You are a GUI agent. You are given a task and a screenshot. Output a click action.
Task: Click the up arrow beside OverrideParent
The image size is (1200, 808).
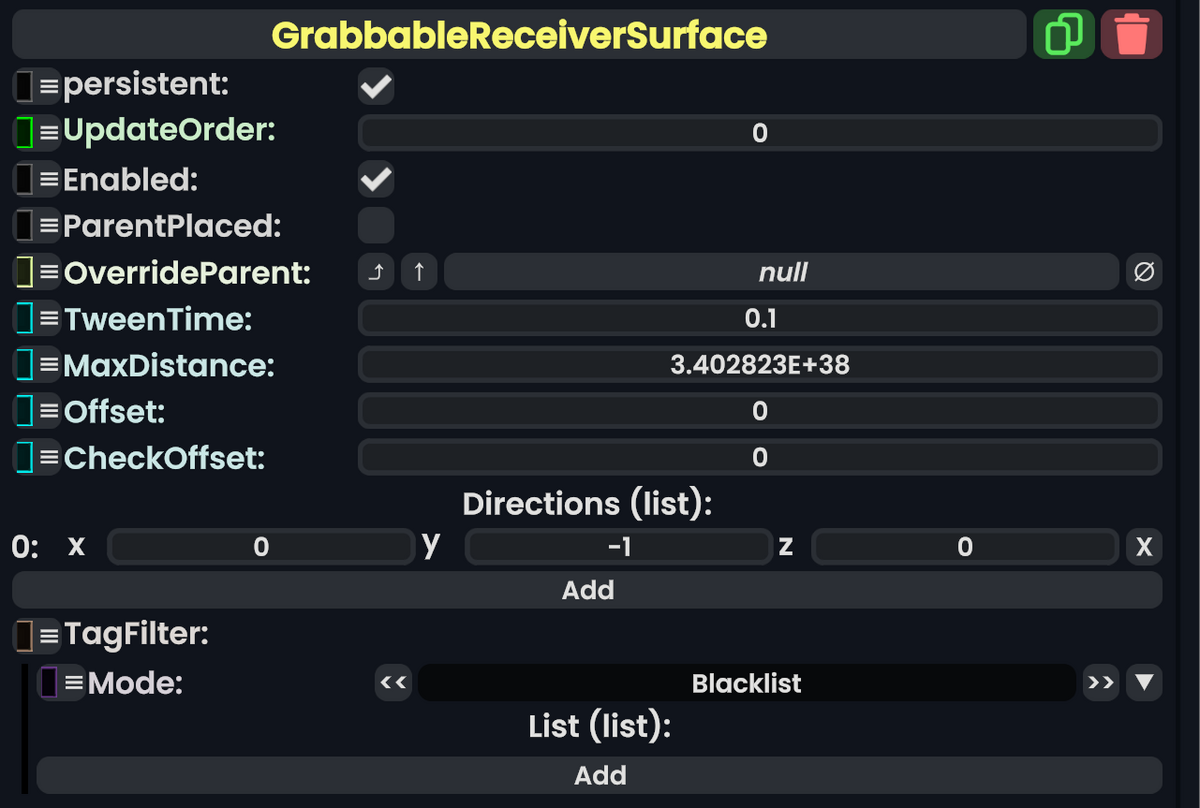(419, 271)
